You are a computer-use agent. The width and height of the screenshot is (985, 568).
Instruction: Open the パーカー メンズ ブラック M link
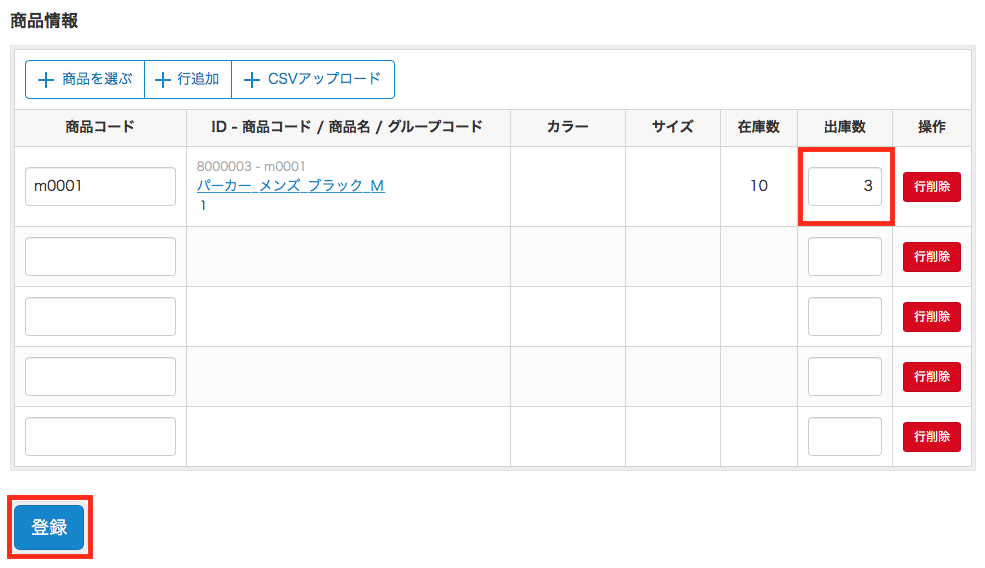[290, 186]
